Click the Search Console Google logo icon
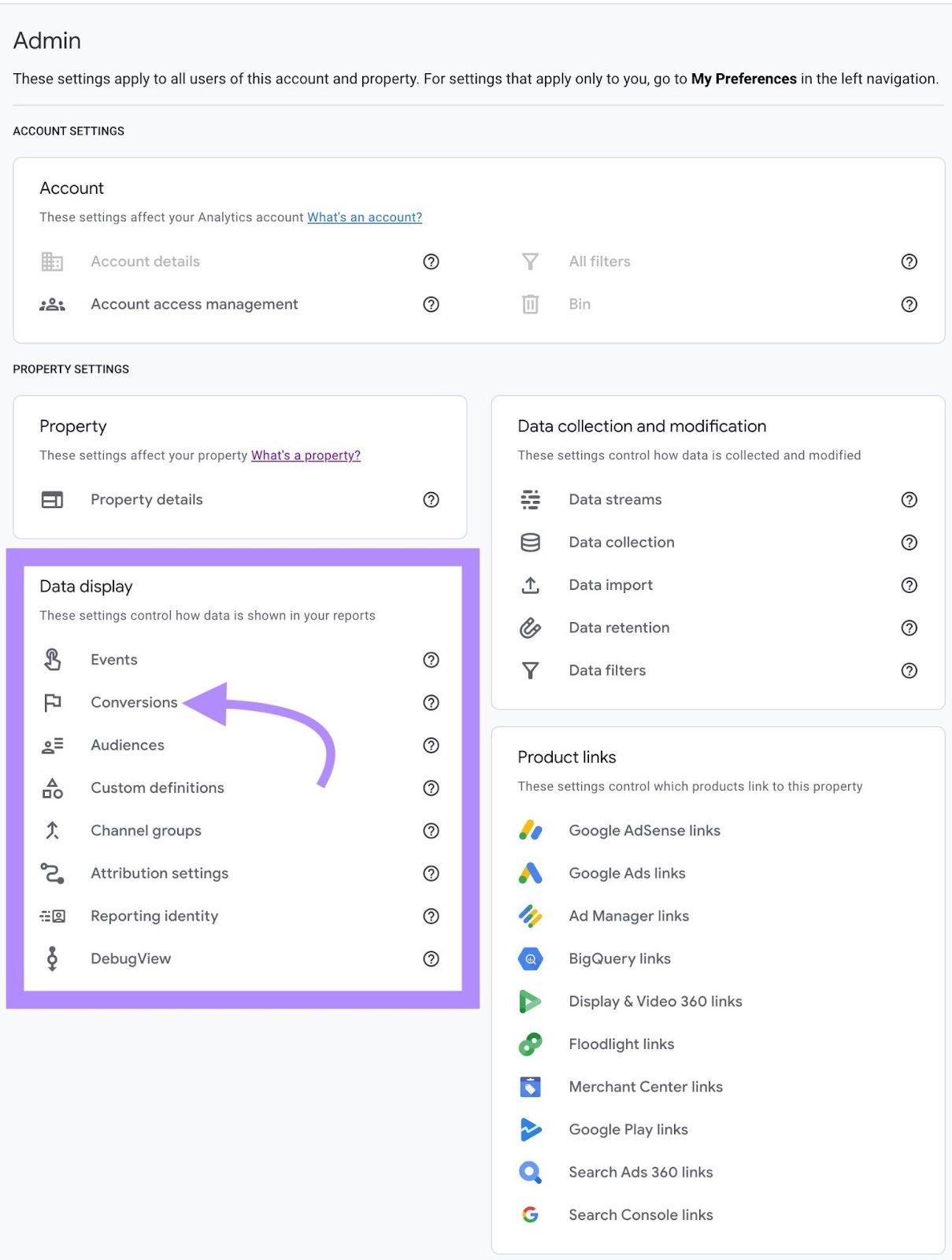 530,1215
